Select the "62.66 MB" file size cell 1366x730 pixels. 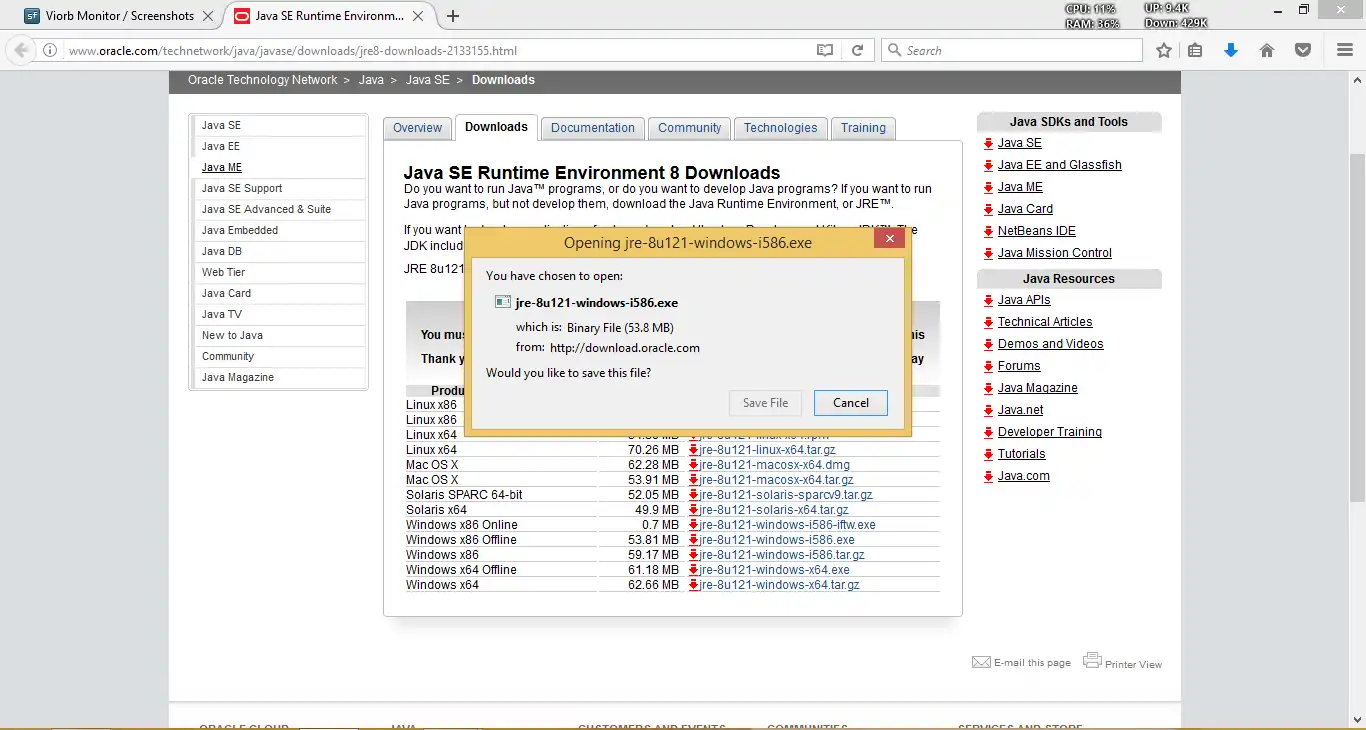[653, 585]
